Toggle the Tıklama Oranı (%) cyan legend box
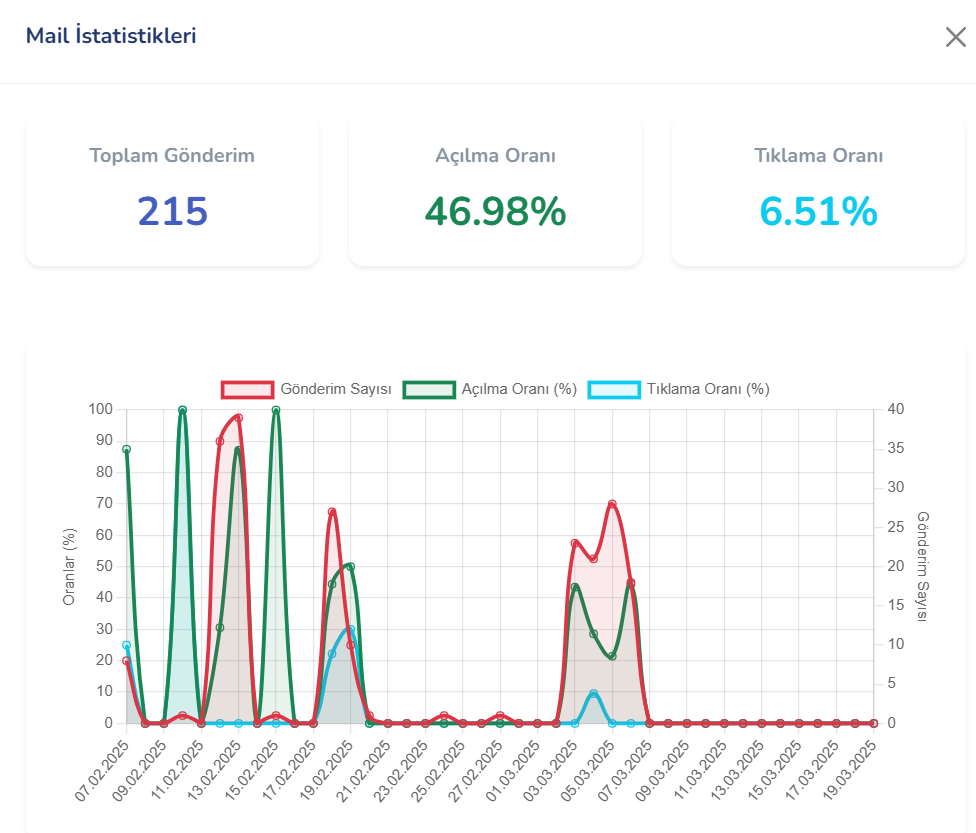This screenshot has width=976, height=833. [613, 390]
